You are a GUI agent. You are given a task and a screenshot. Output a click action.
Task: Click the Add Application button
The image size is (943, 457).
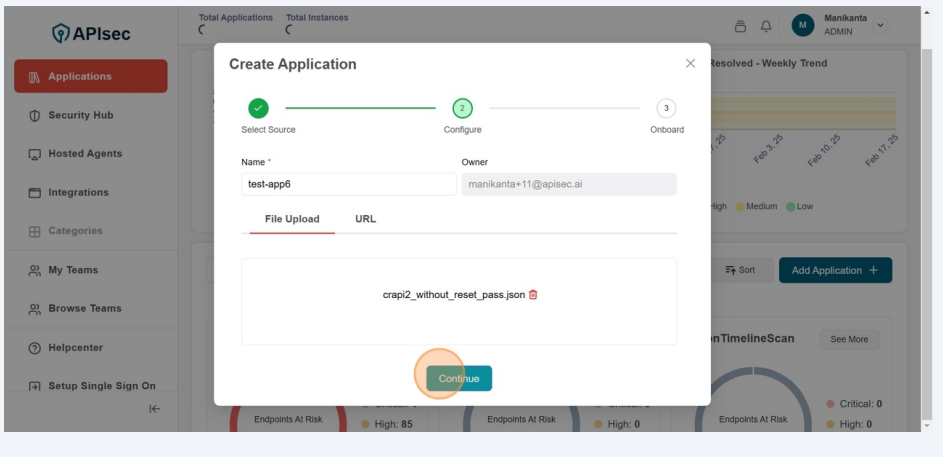(835, 270)
